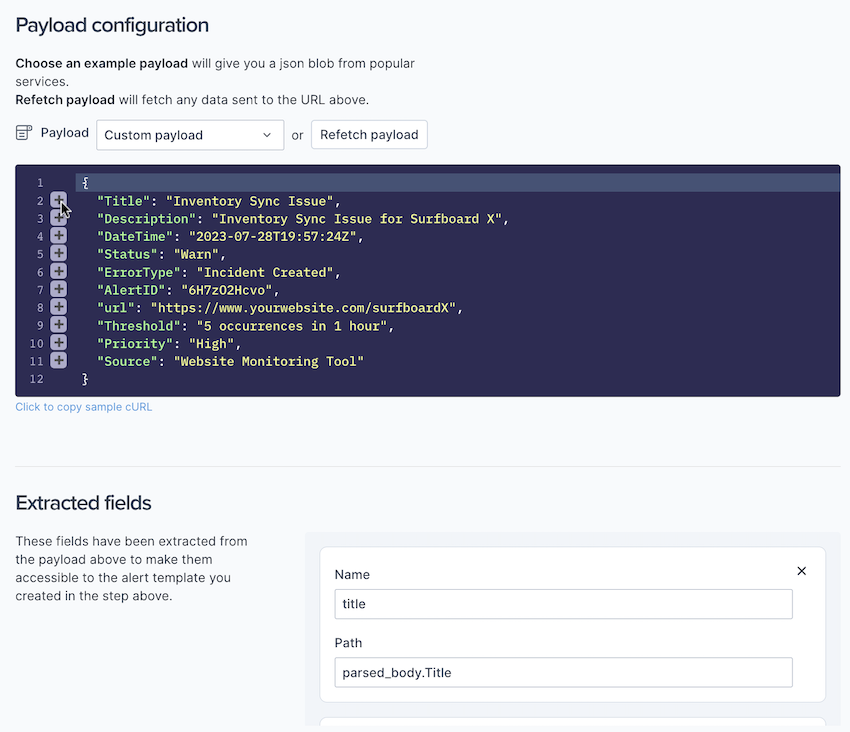Click the plus icon on line 2
The image size is (850, 732).
point(58,201)
